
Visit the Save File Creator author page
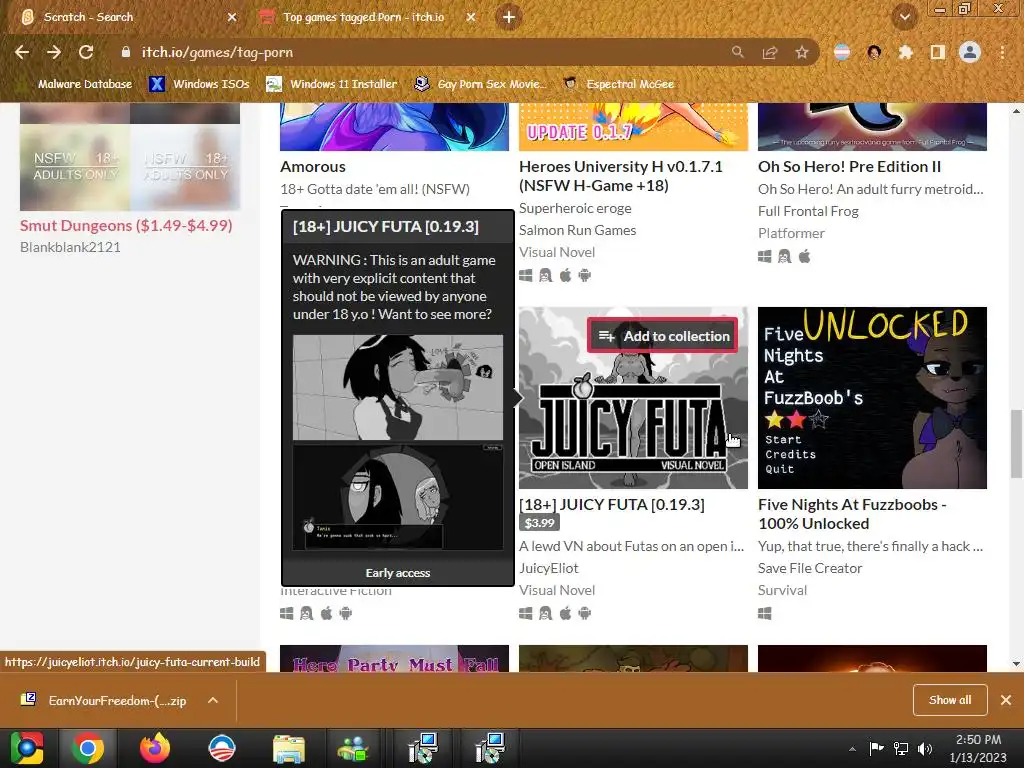(810, 568)
